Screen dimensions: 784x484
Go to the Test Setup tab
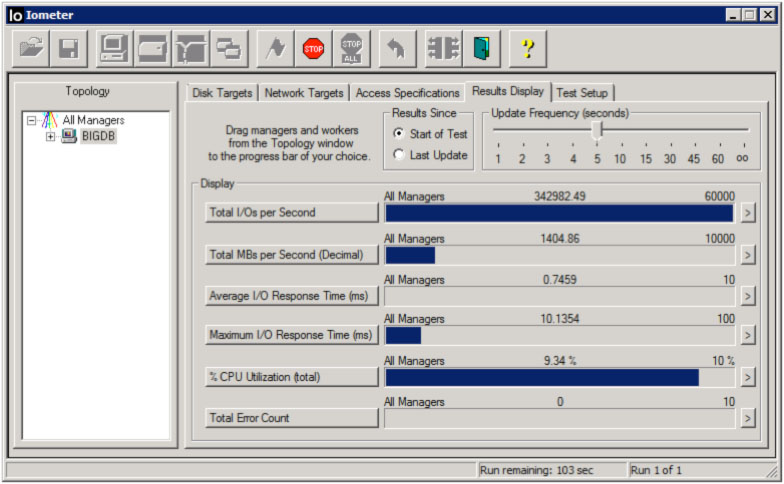[x=582, y=93]
